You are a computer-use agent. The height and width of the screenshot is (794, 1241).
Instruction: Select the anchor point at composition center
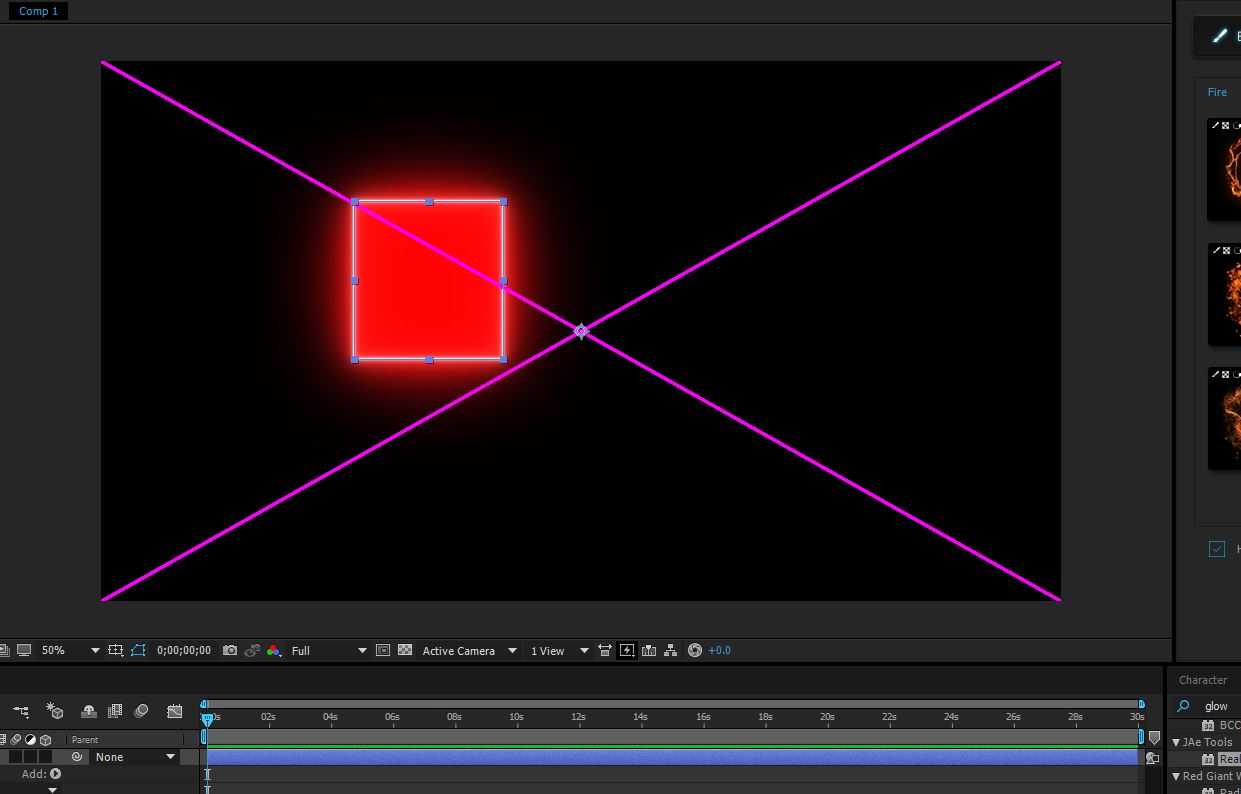pos(581,331)
